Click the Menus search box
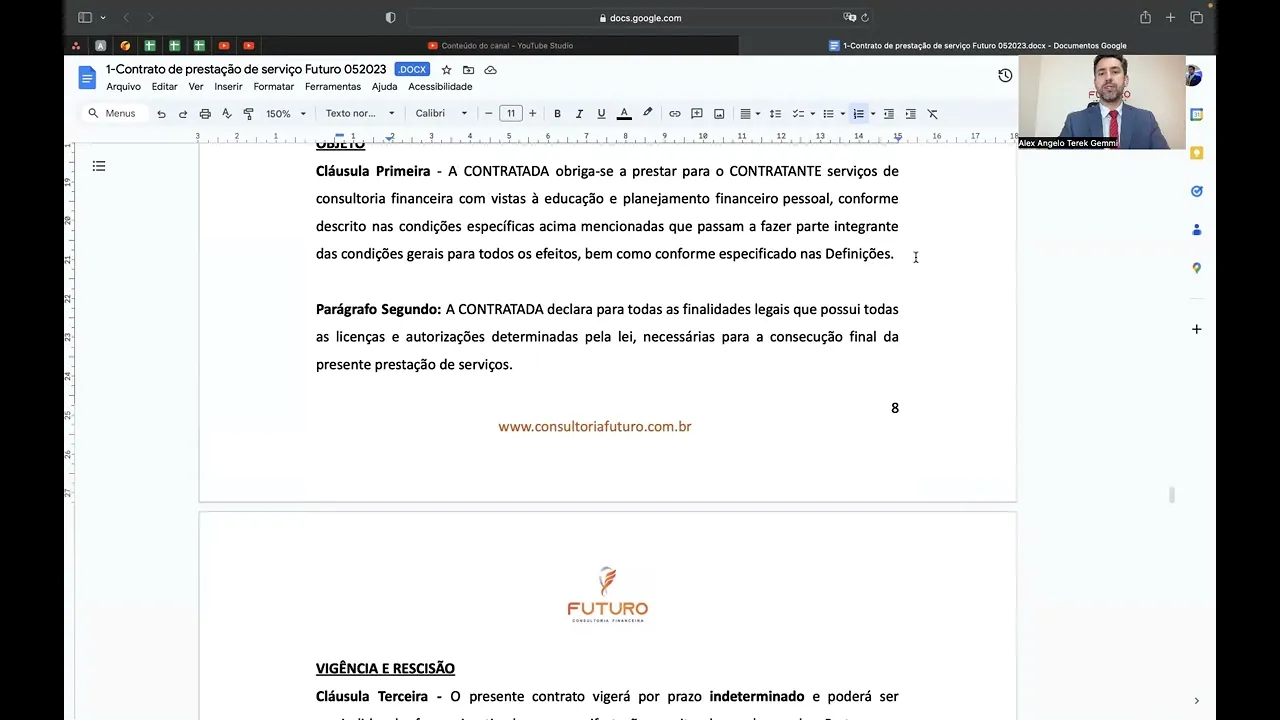The image size is (1280, 720). 114,114
